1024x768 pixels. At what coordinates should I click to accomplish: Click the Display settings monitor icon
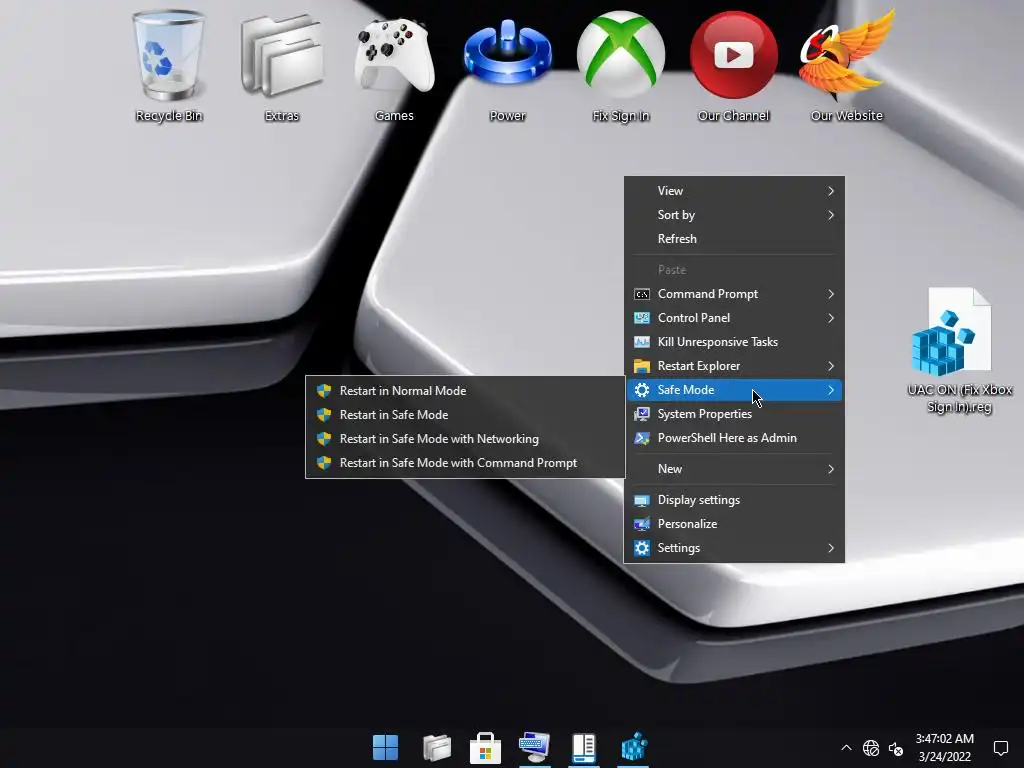coord(642,500)
